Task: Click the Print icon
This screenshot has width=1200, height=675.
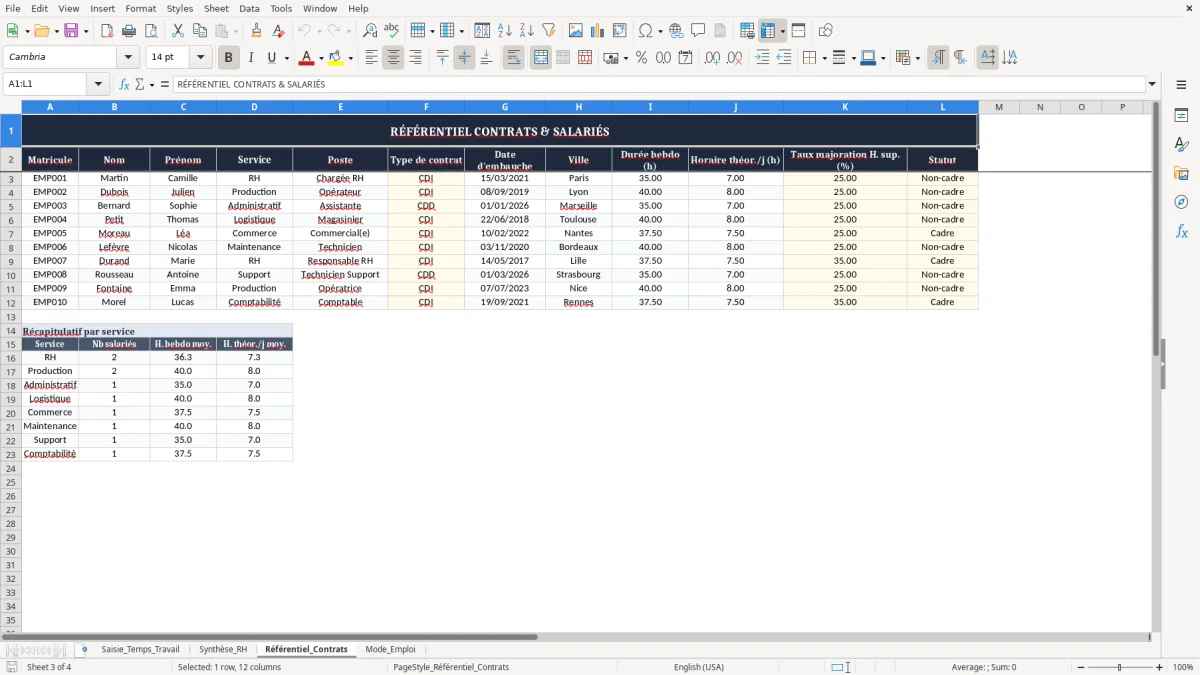Action: pyautogui.click(x=129, y=31)
